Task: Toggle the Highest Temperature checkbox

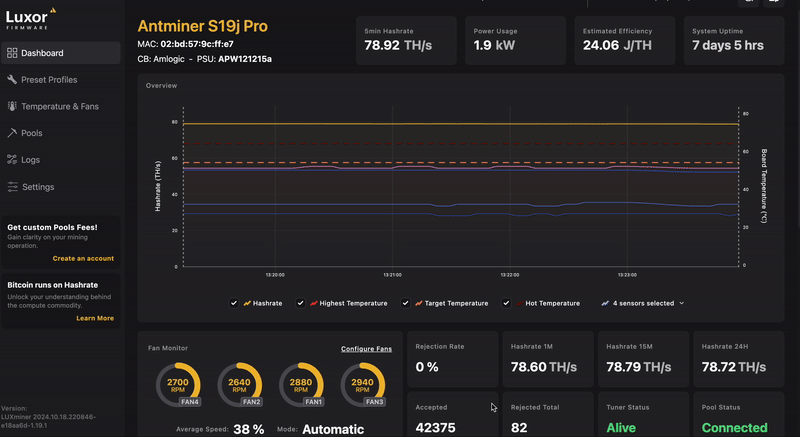Action: (301, 303)
